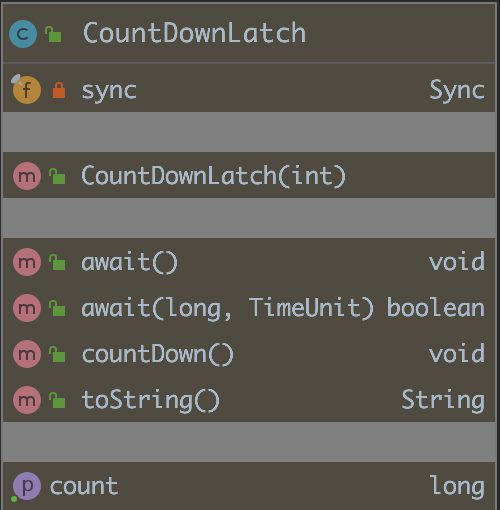Click green visibility lock next to toString()
Screen dimensions: 500x510
57,400
